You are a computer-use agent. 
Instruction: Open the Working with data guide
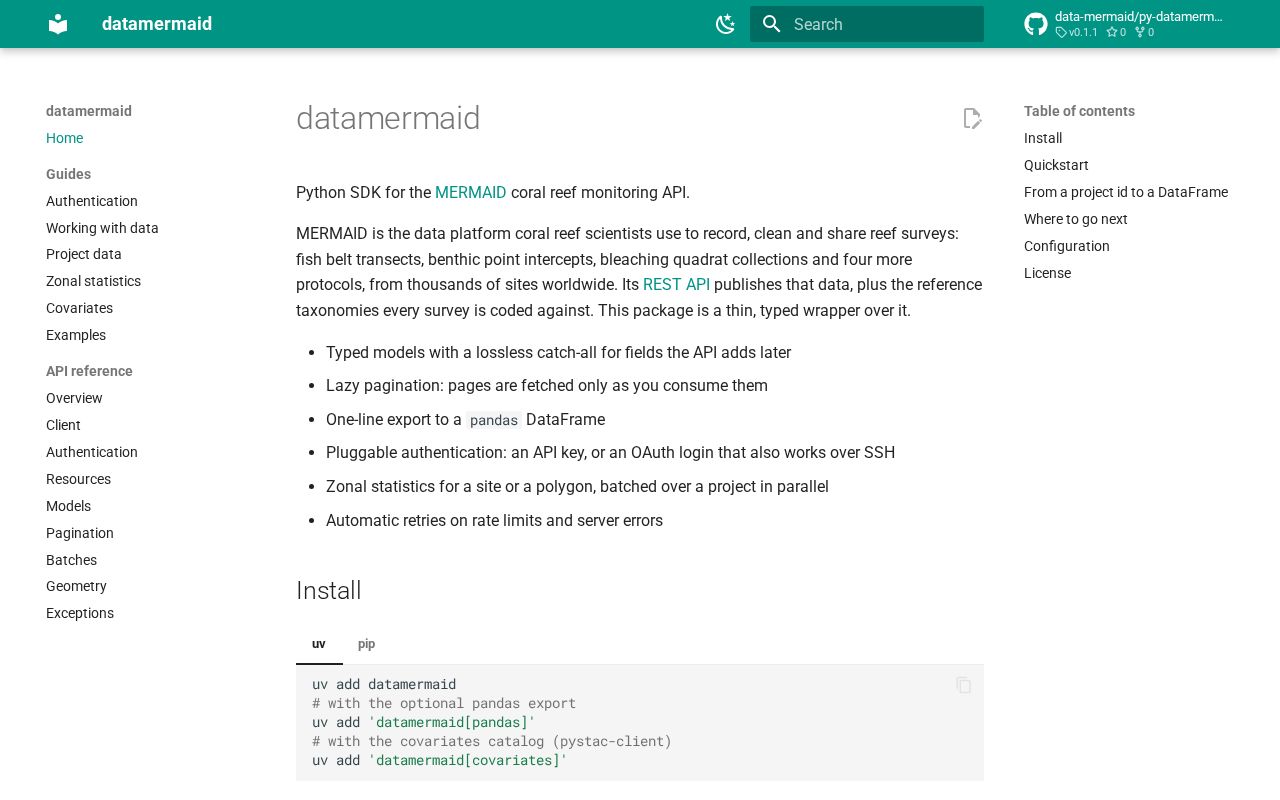(102, 228)
